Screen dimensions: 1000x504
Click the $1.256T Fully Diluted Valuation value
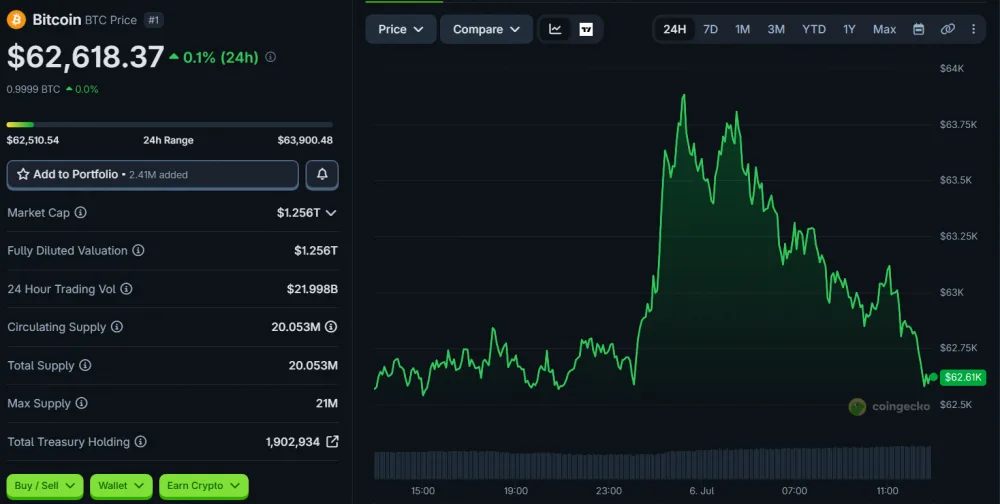coord(316,251)
